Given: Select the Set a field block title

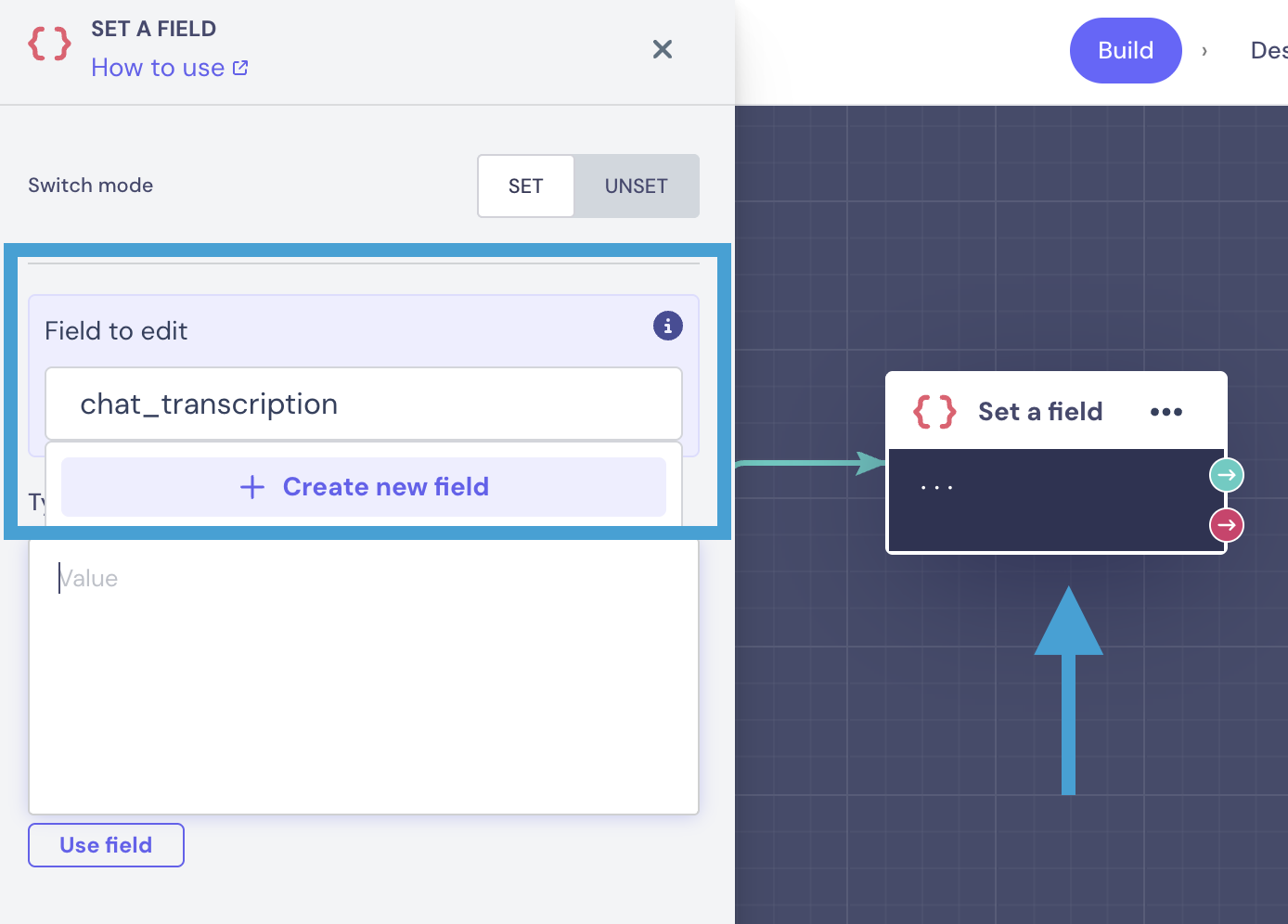Looking at the screenshot, I should click(1040, 412).
